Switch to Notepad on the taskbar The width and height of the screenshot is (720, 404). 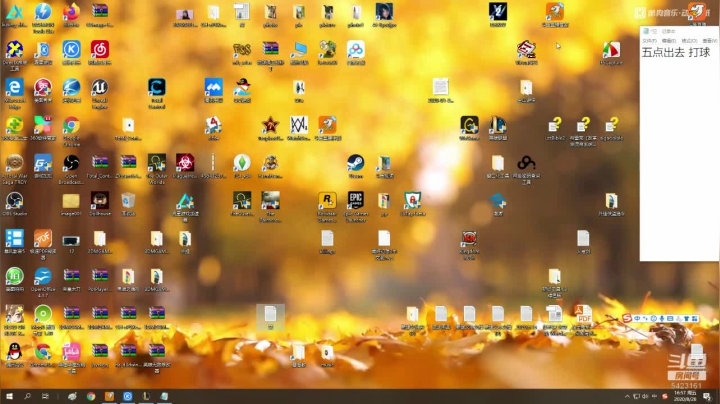(x=164, y=396)
